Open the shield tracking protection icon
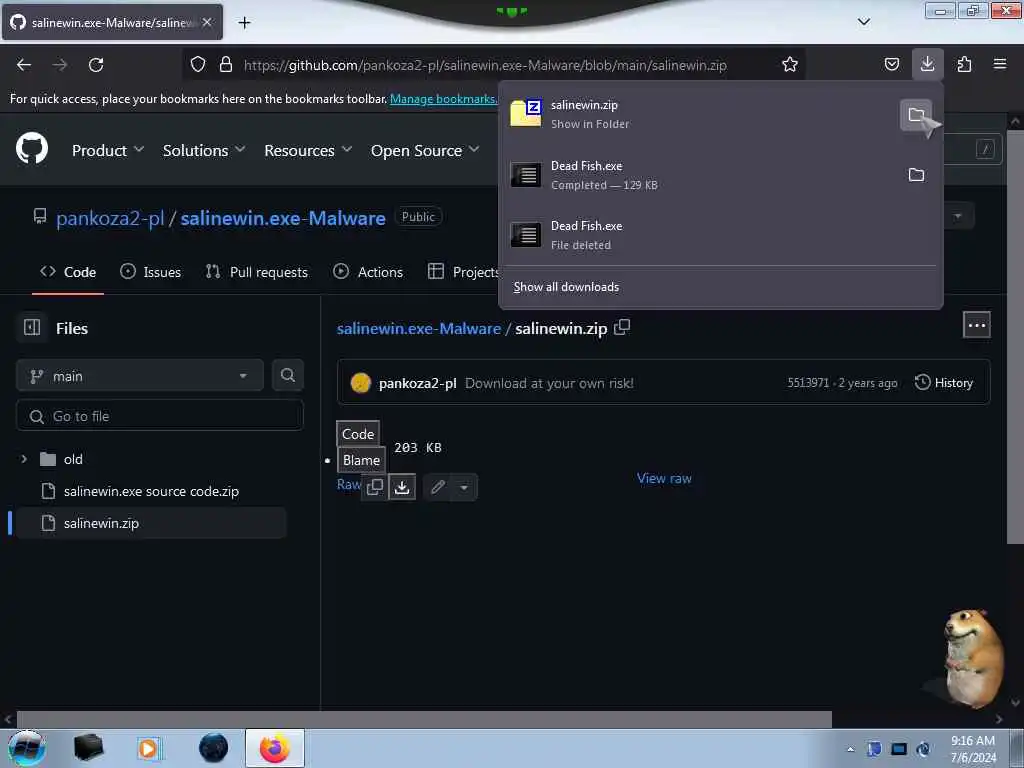The width and height of the screenshot is (1024, 768). 198,64
